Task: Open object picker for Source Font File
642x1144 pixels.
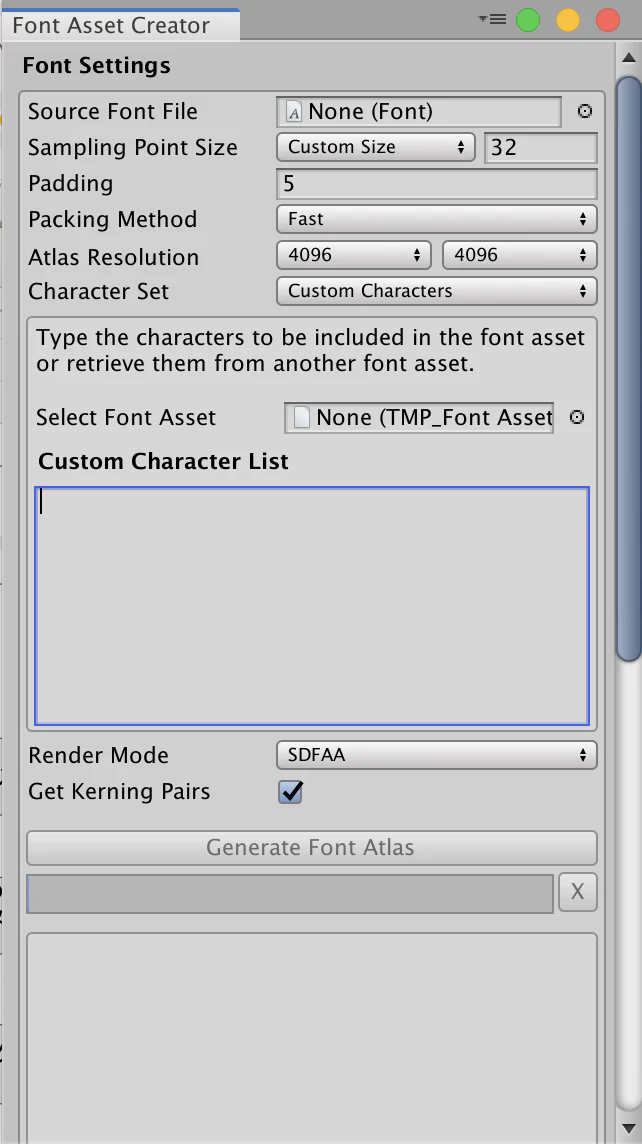Action: [584, 112]
